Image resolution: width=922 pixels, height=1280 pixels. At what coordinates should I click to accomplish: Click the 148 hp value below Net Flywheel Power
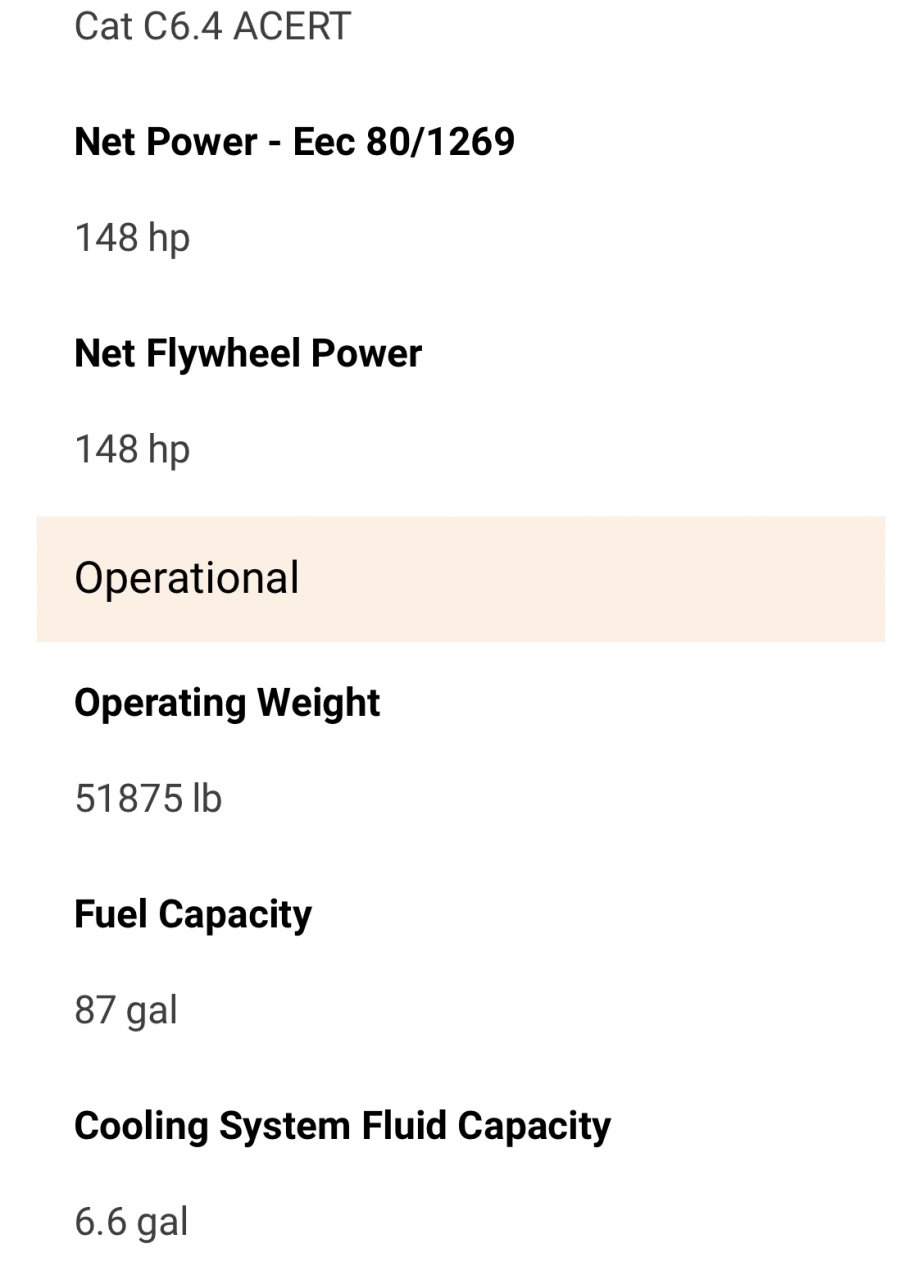pyautogui.click(x=132, y=451)
